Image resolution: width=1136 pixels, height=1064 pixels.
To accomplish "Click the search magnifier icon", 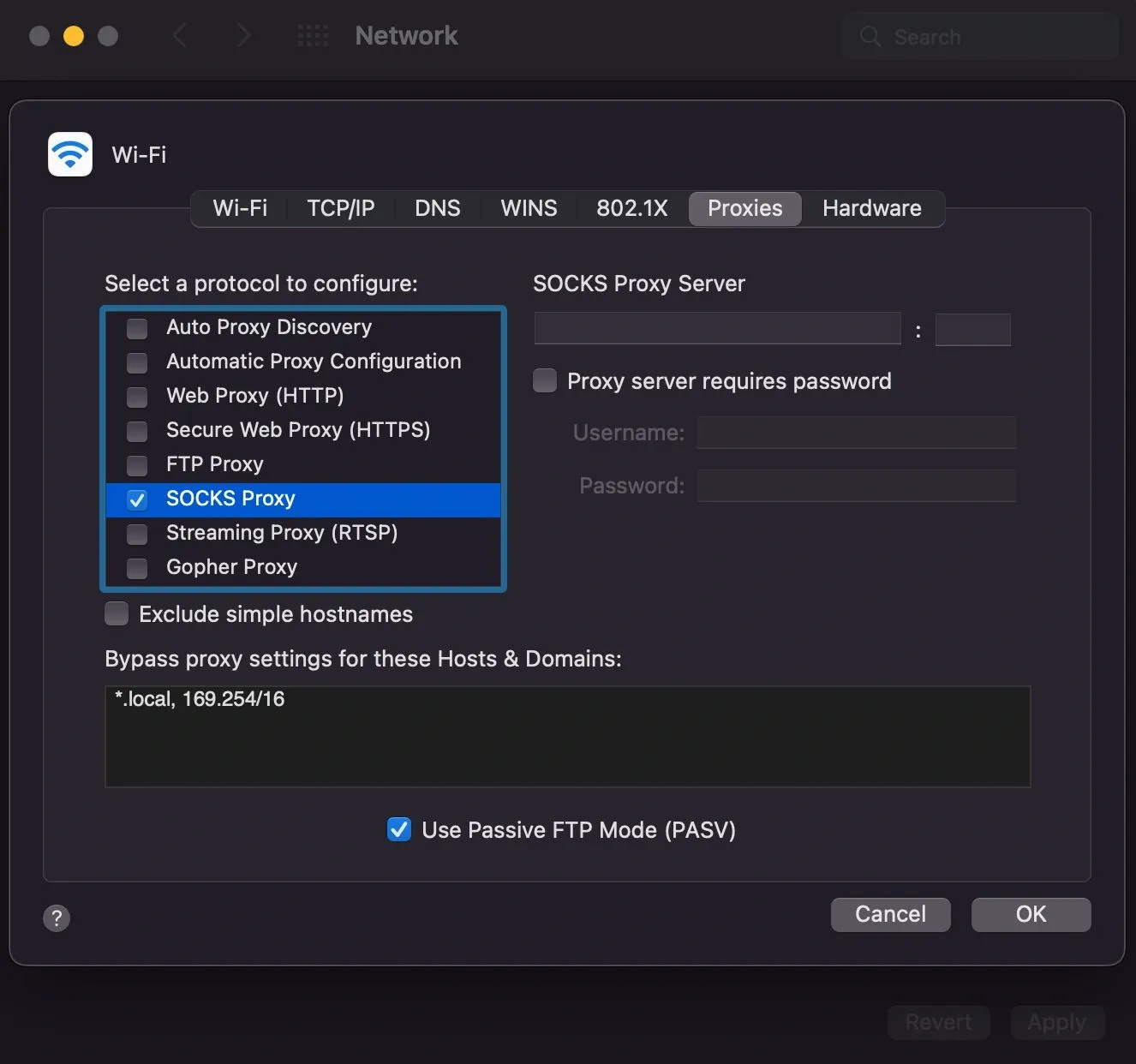I will (870, 37).
